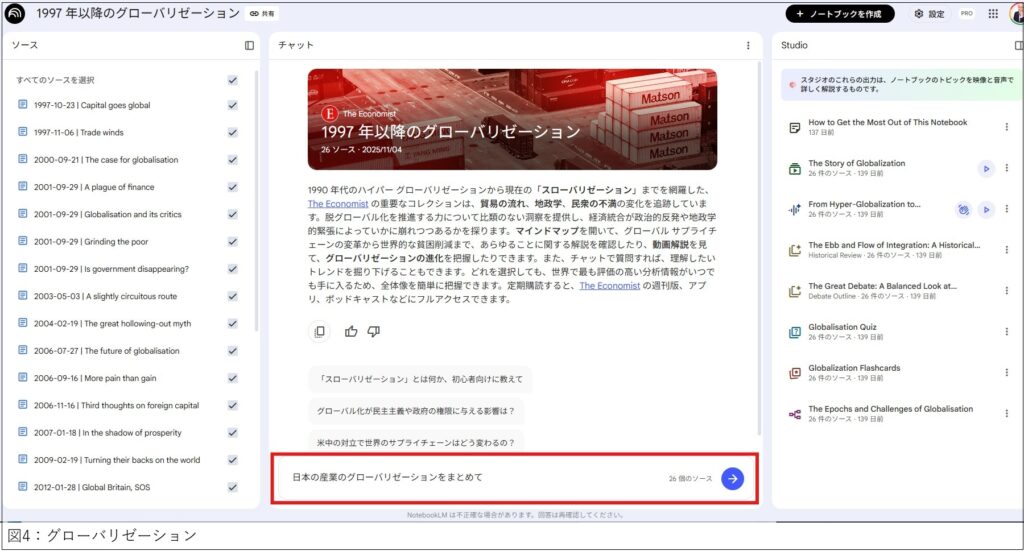Click the 共有 share button
The width and height of the screenshot is (1024, 551).
pyautogui.click(x=263, y=14)
